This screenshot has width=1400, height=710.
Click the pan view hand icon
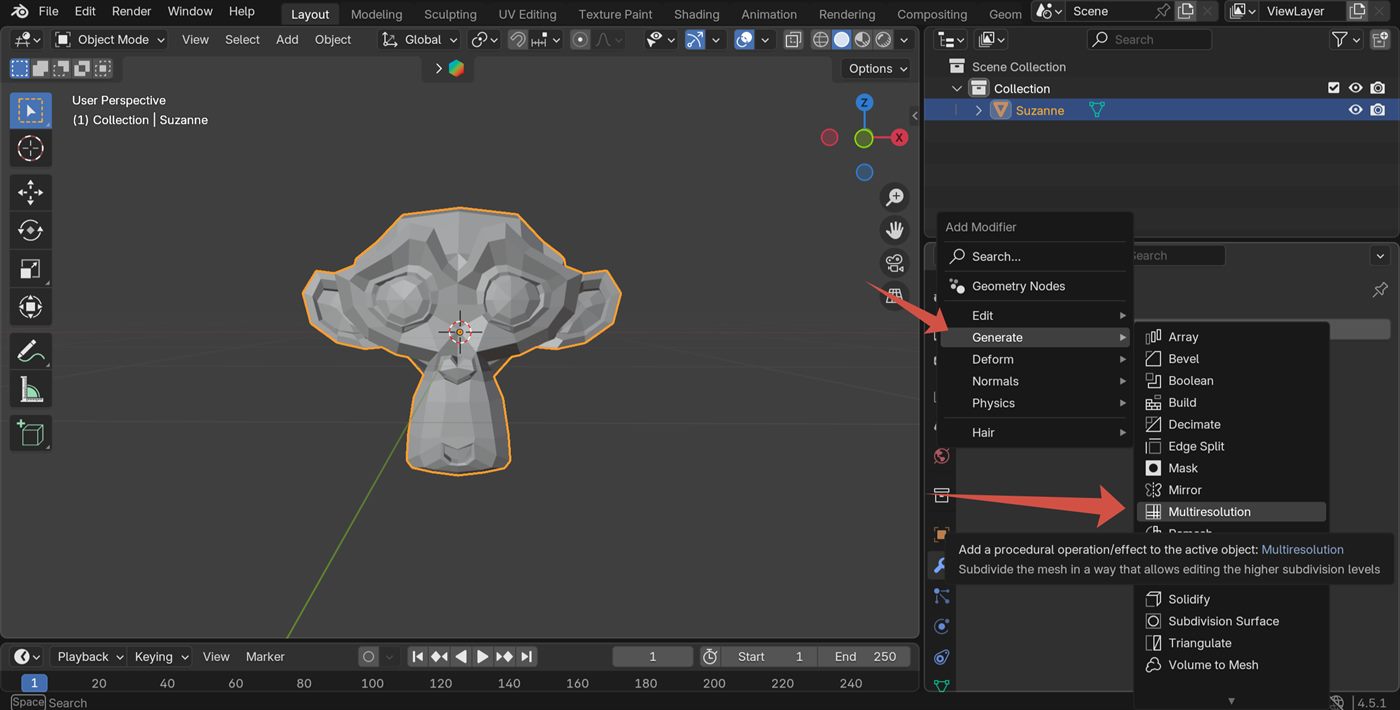[894, 230]
